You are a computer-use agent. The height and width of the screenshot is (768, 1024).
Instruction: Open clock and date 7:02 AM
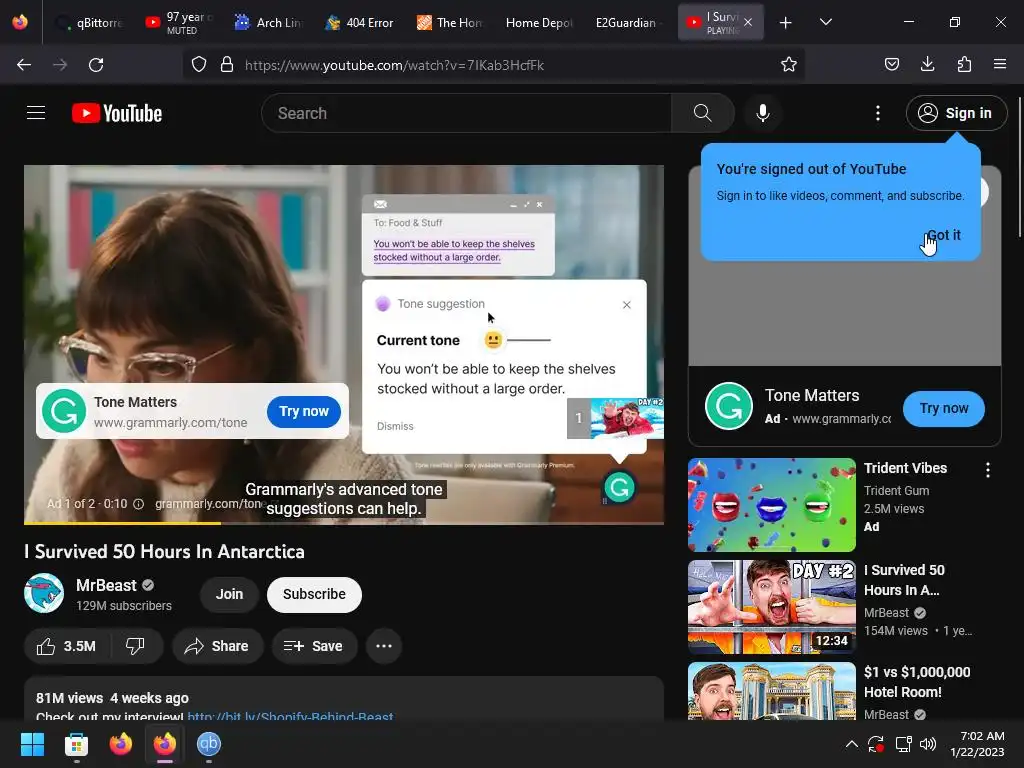pyautogui.click(x=977, y=744)
